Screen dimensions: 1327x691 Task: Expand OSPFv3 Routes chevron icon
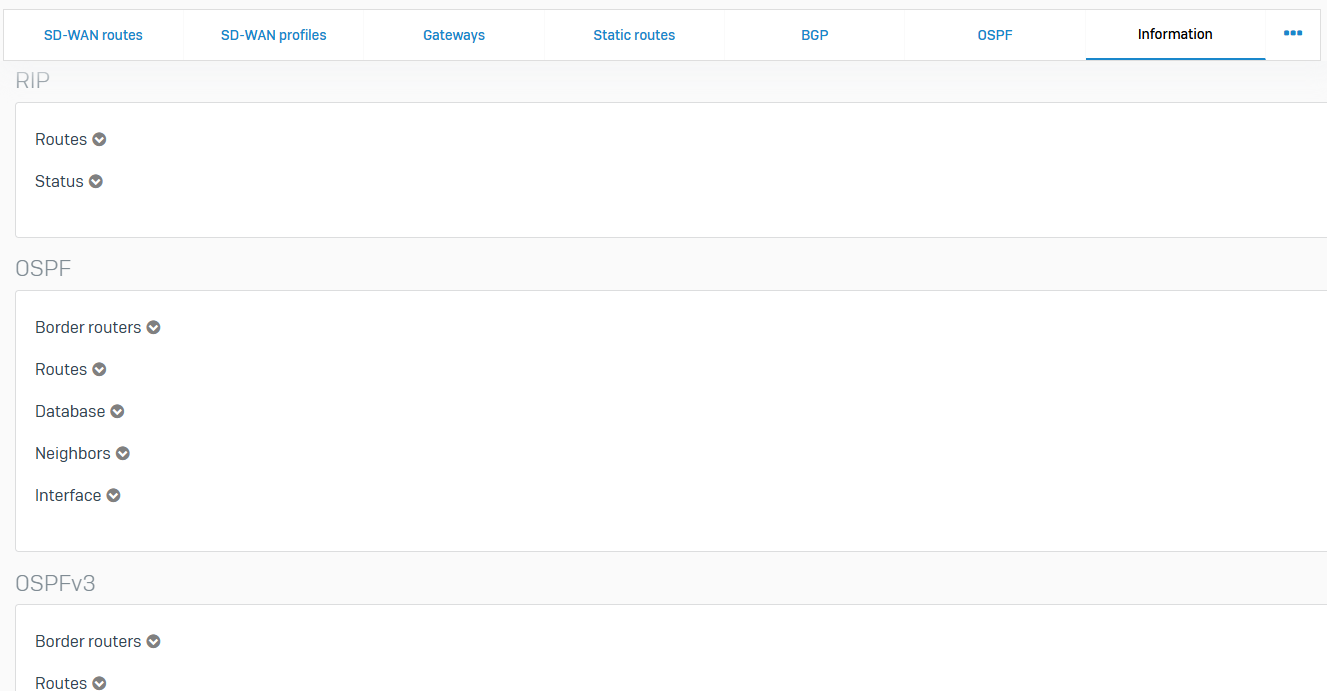click(x=99, y=683)
